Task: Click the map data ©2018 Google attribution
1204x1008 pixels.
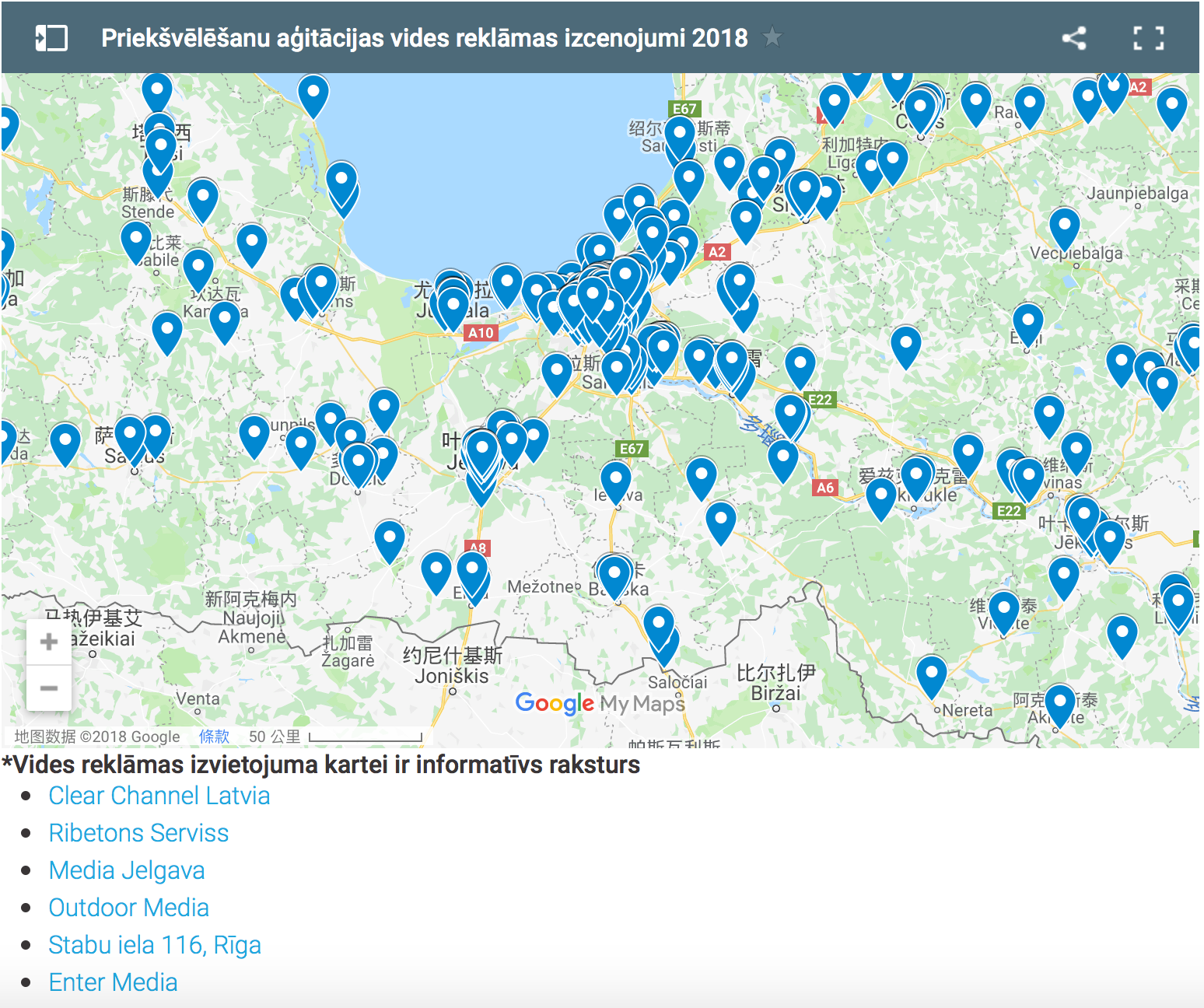Action: pyautogui.click(x=97, y=737)
